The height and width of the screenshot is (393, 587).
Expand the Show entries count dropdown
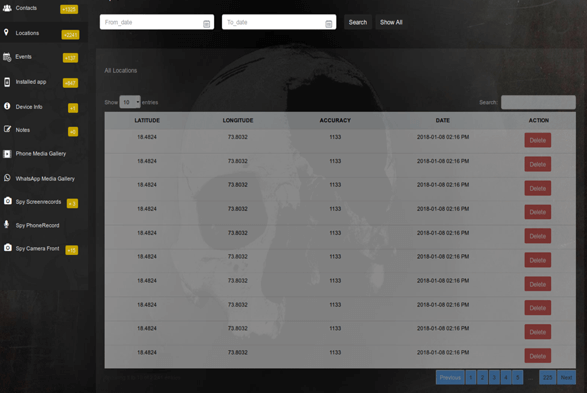[x=130, y=102]
